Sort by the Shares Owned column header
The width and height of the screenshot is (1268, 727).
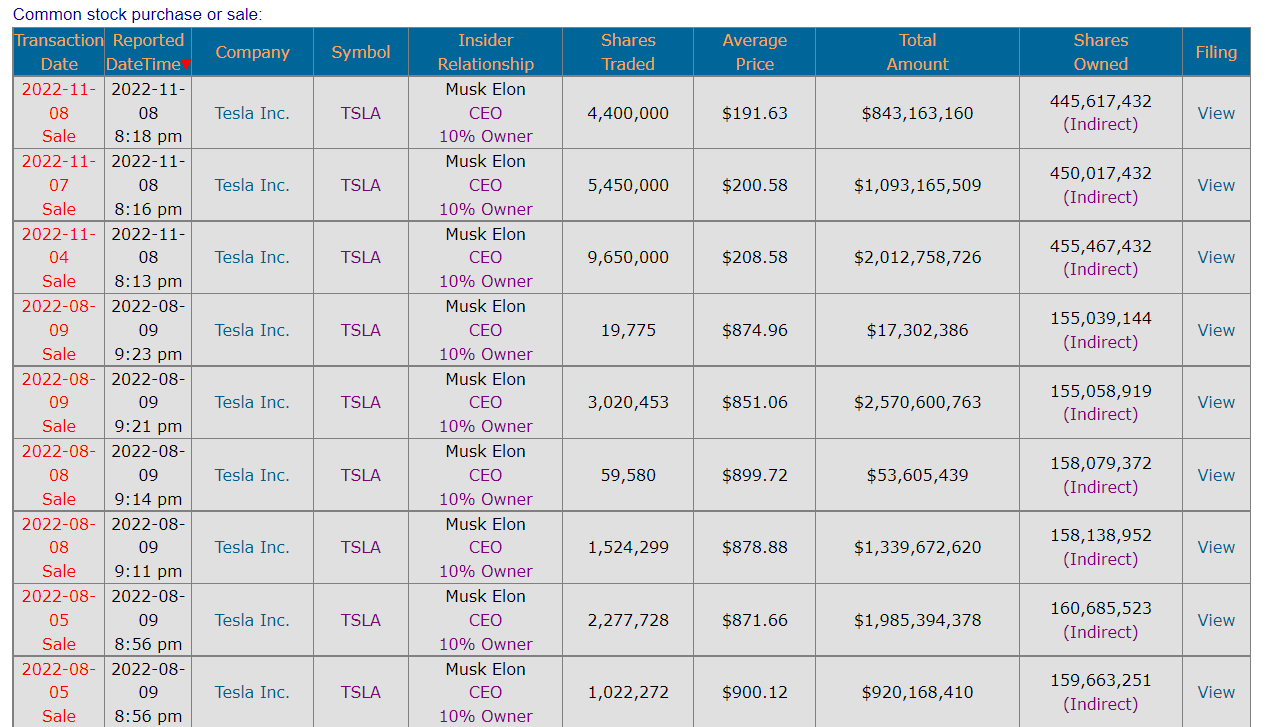1100,52
